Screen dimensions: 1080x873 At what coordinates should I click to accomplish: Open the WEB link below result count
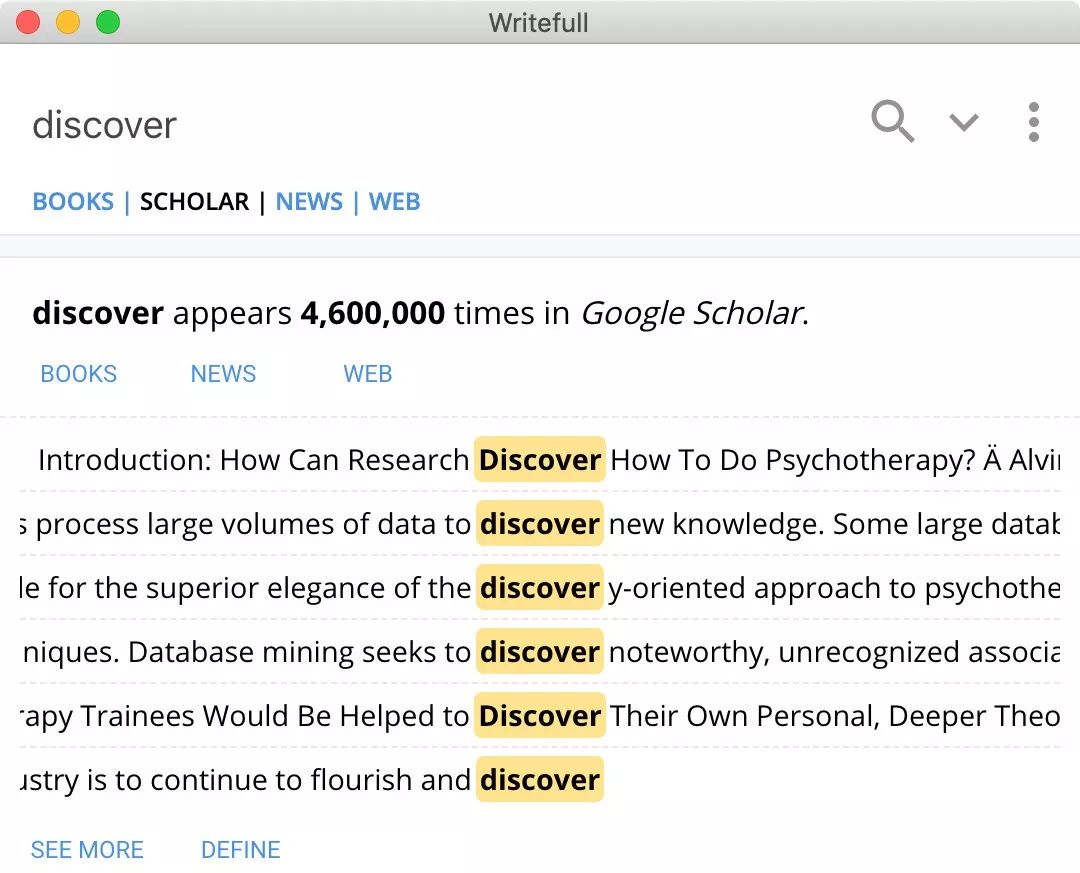(367, 374)
